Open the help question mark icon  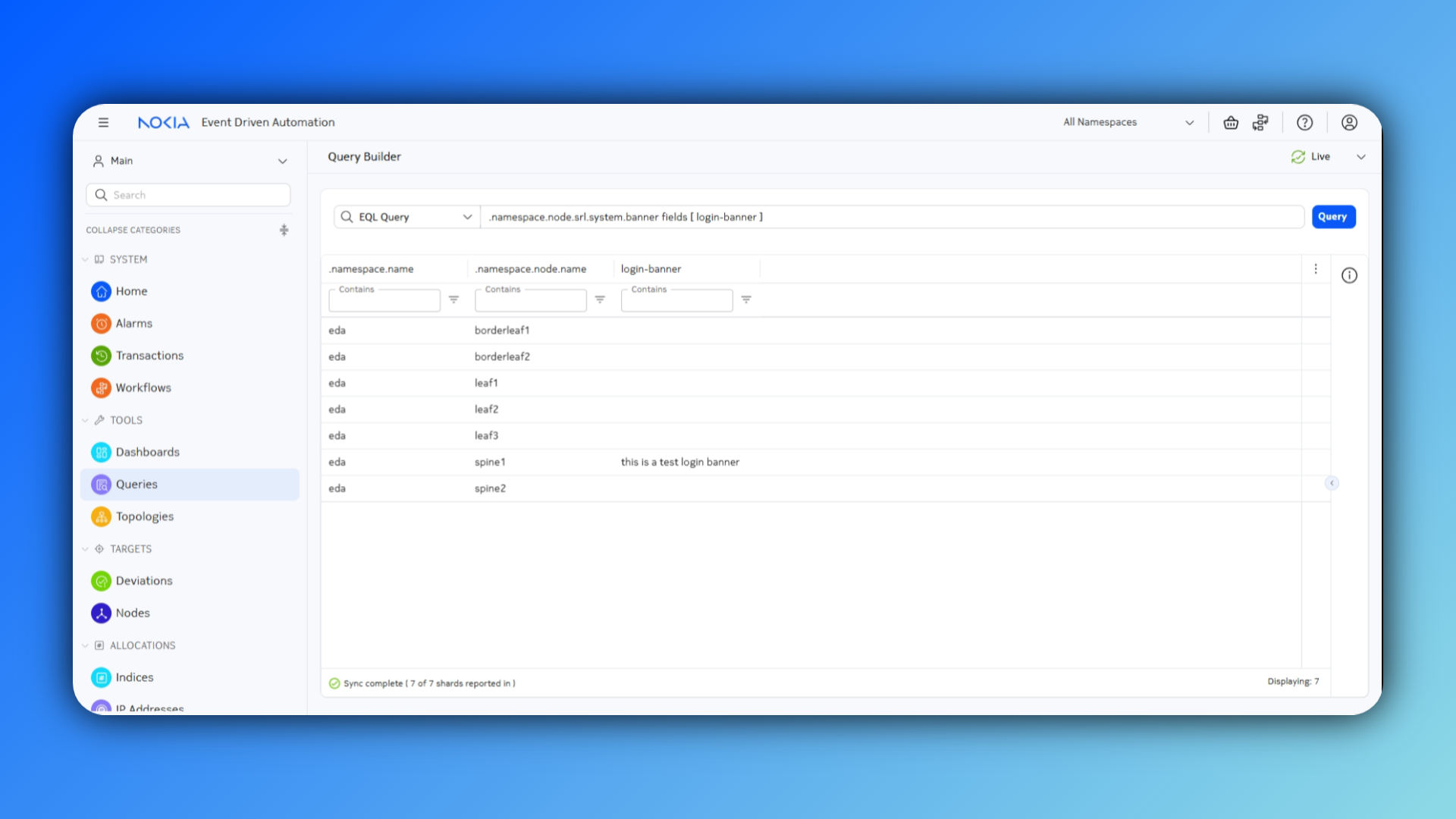1304,122
